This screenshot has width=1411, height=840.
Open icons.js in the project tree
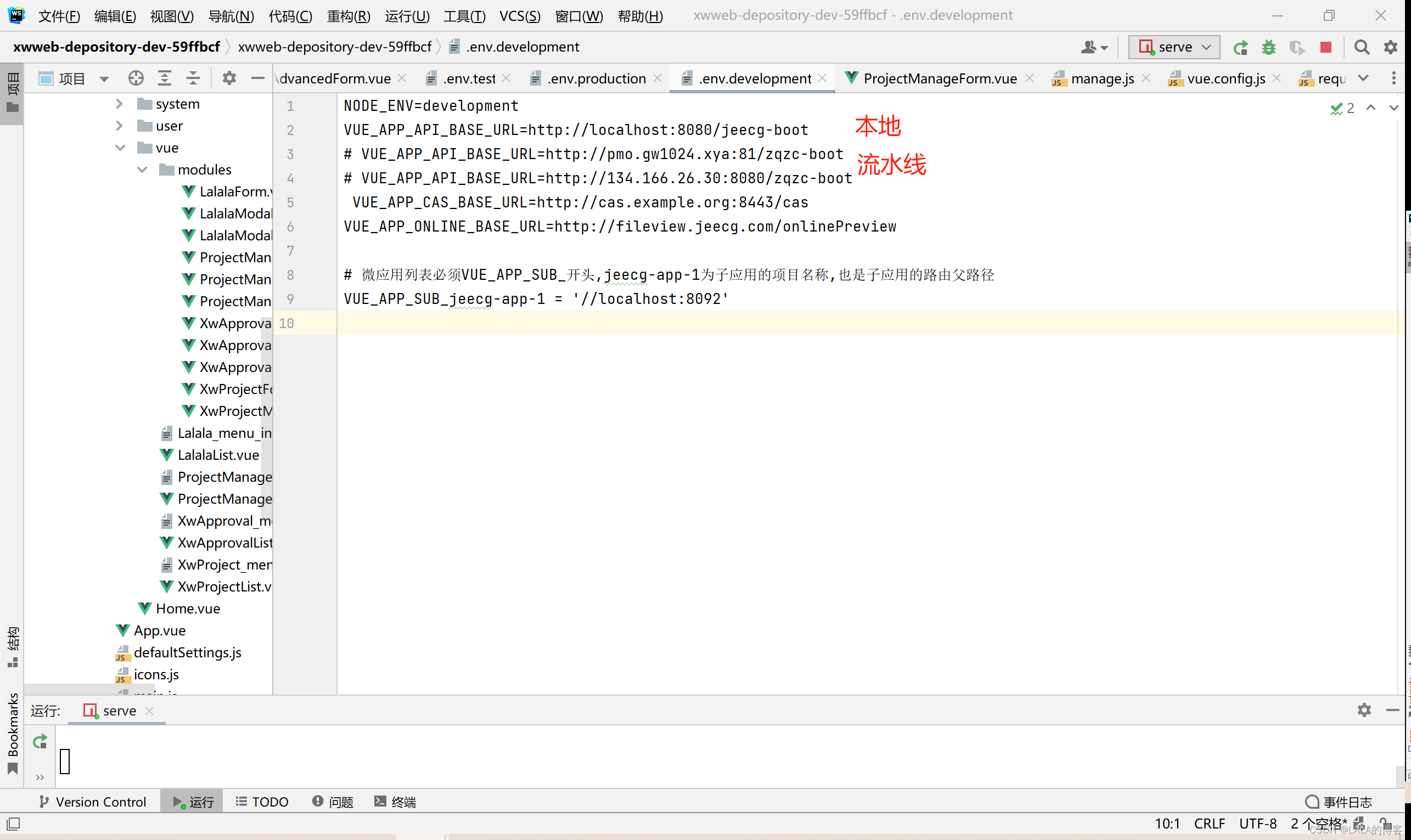coord(147,675)
